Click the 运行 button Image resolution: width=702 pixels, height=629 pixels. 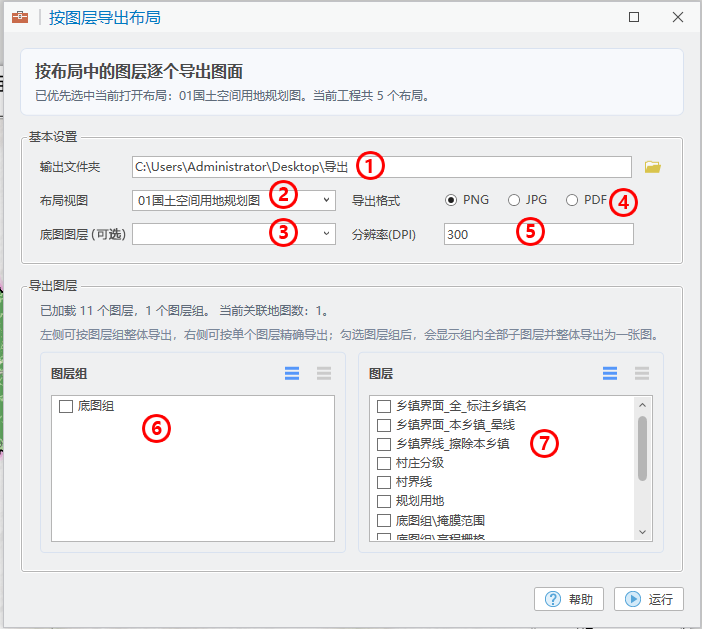tap(649, 599)
